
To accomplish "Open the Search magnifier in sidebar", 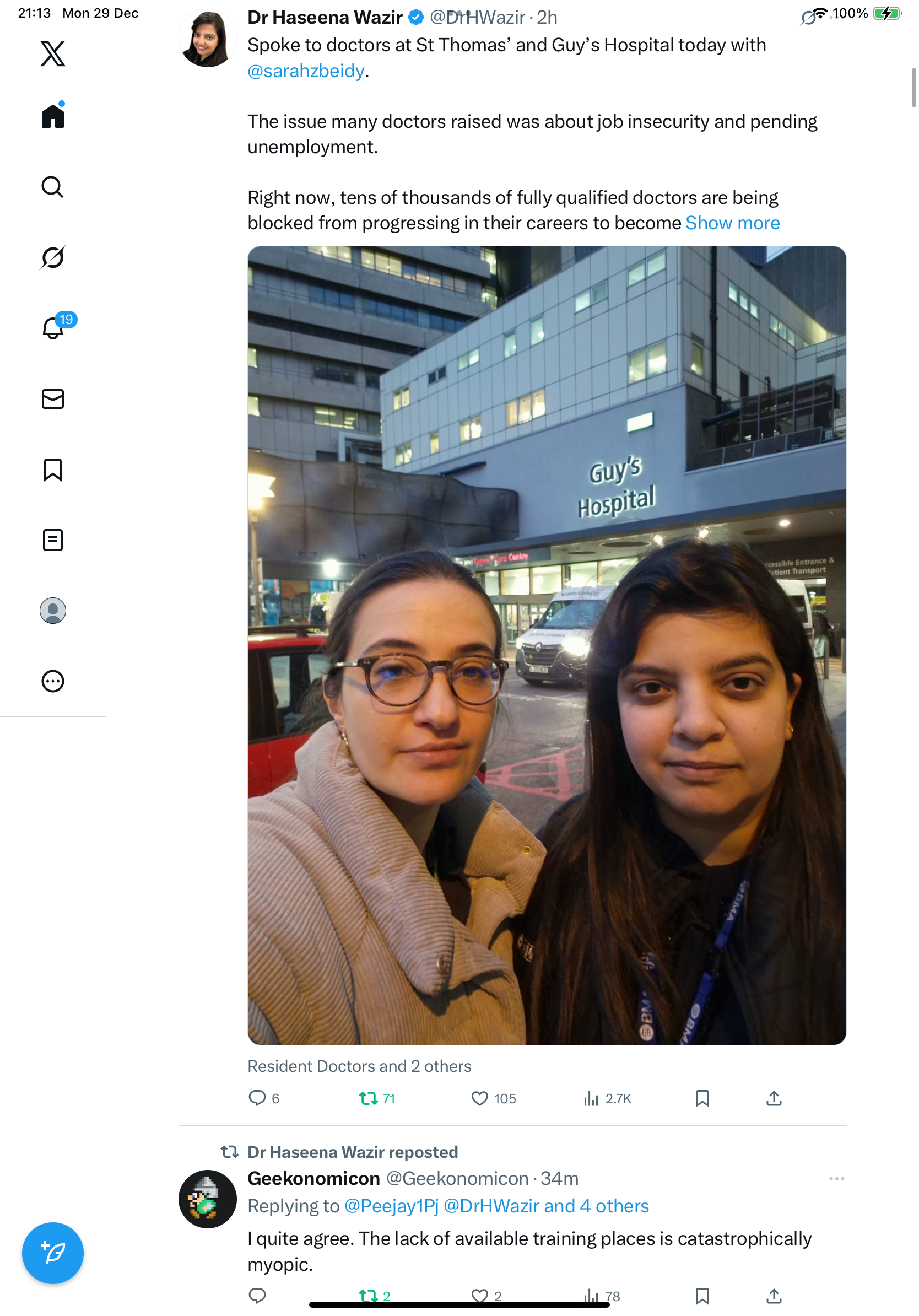I will point(53,187).
